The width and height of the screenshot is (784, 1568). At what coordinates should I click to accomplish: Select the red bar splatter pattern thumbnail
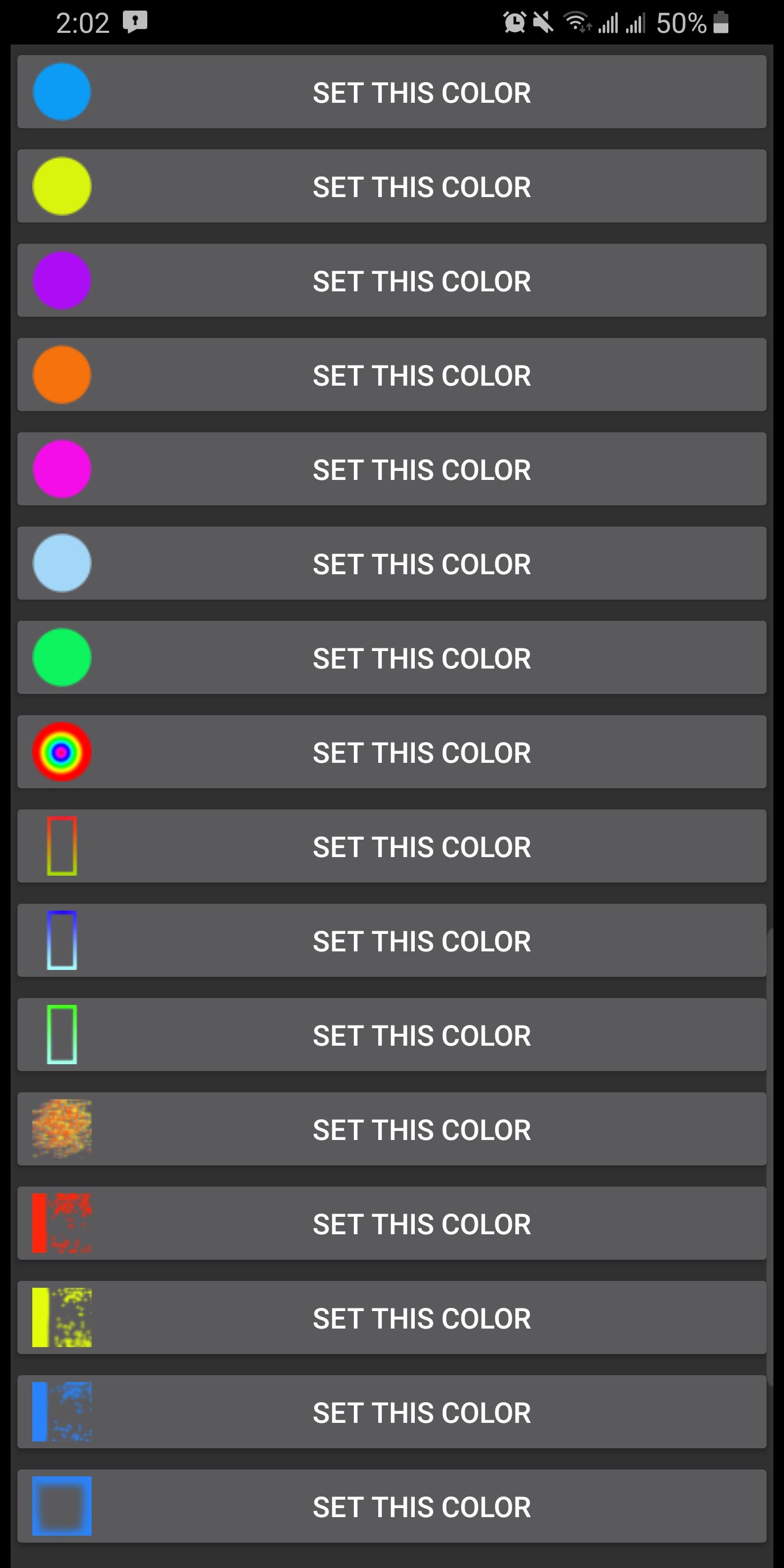[61, 1224]
